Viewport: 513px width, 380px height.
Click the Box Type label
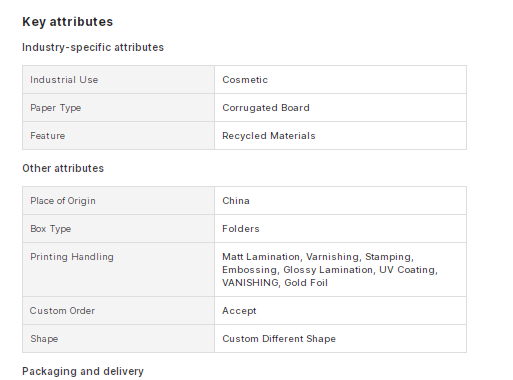[51, 229]
